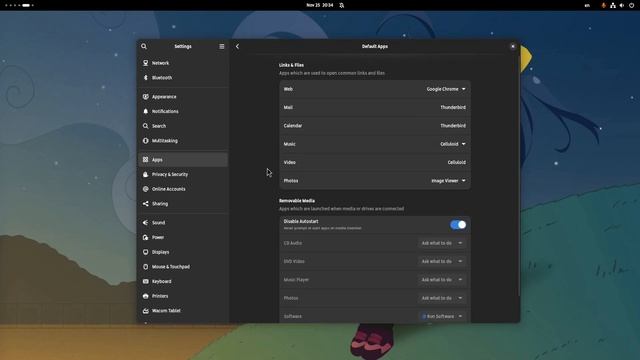Click the top bar network icon
640x360 pixels.
(613, 5)
